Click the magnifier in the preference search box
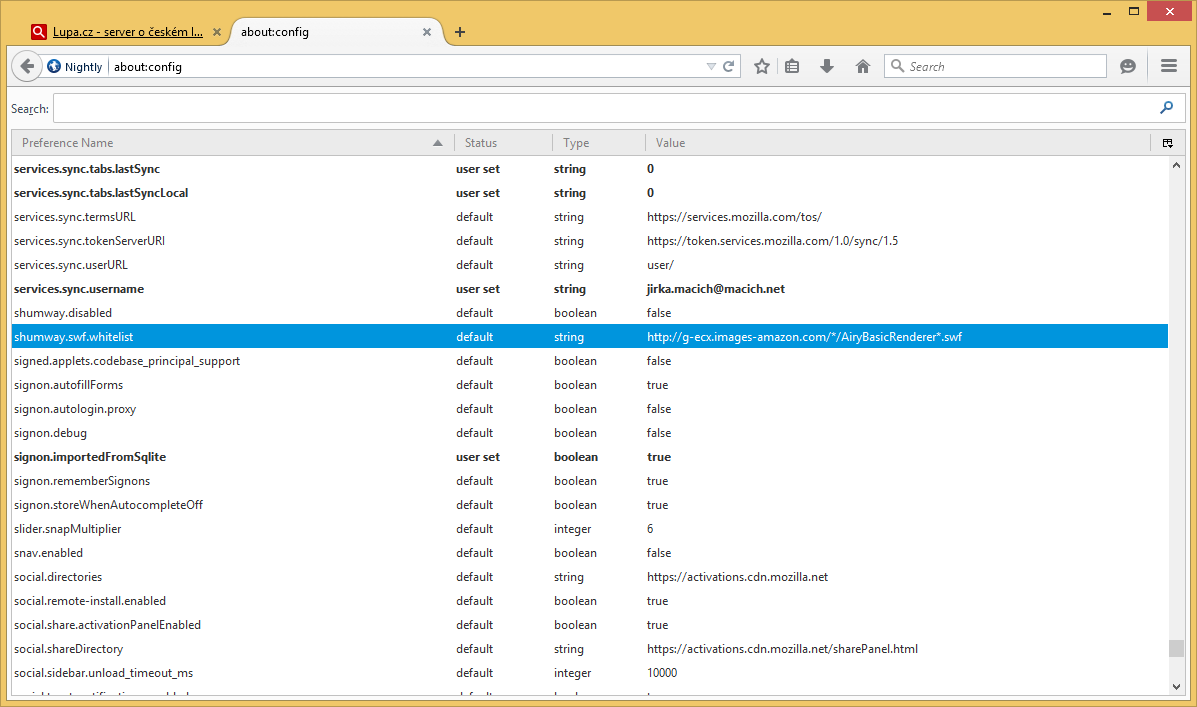This screenshot has height=707, width=1197. [1166, 108]
